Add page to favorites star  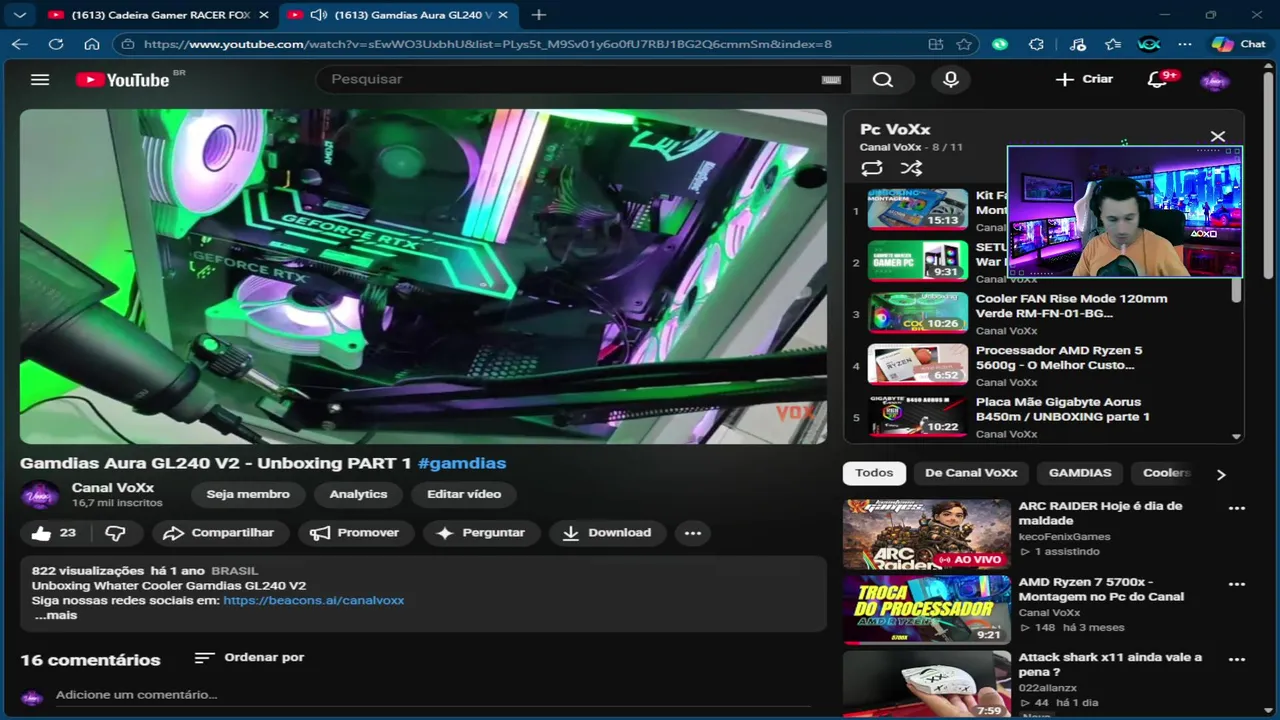click(964, 44)
